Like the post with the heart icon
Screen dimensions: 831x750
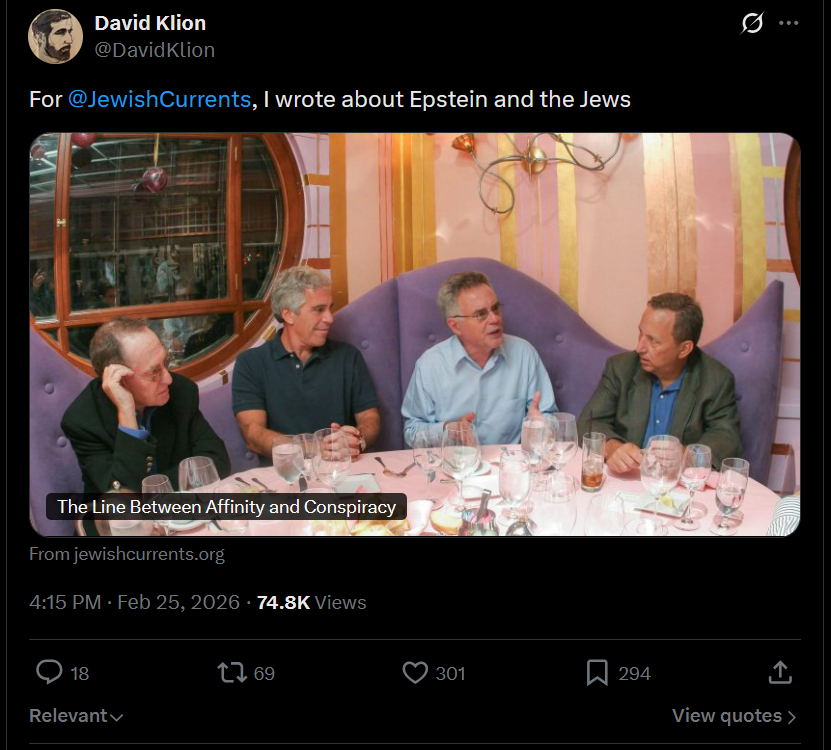click(x=415, y=672)
